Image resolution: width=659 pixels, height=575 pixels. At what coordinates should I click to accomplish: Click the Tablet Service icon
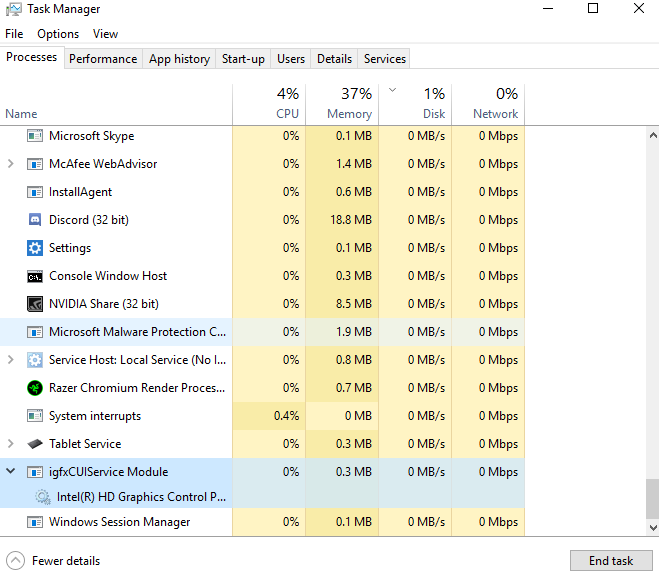34,444
